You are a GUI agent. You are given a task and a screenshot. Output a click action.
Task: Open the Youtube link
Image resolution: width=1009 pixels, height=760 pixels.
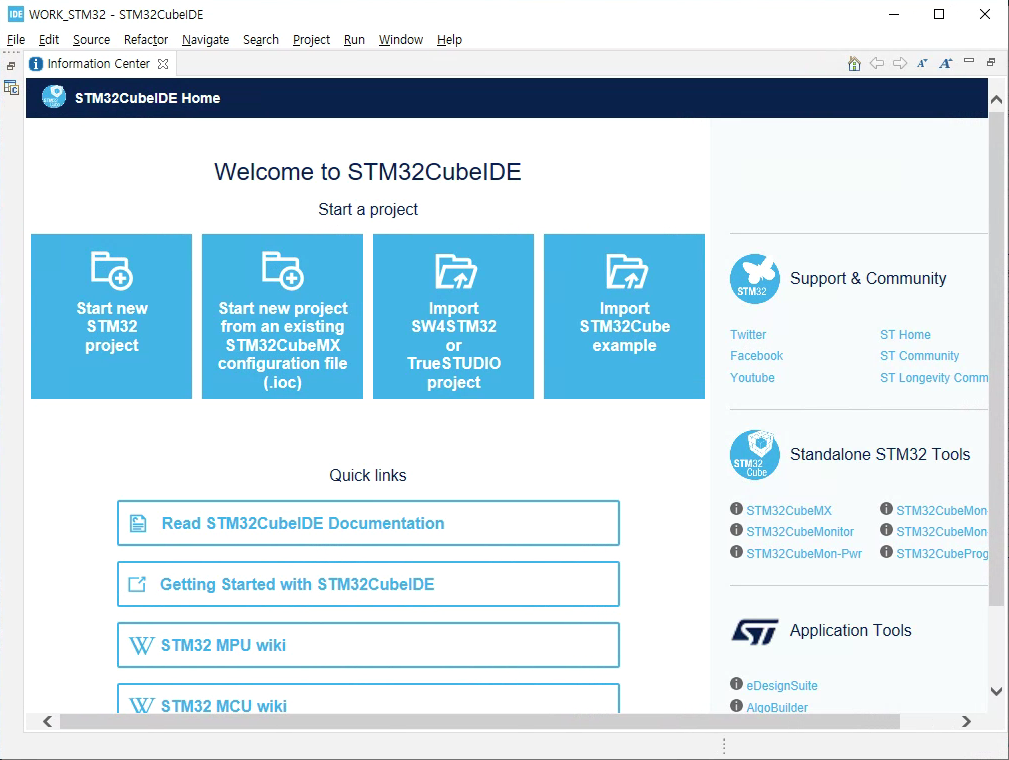pyautogui.click(x=752, y=378)
